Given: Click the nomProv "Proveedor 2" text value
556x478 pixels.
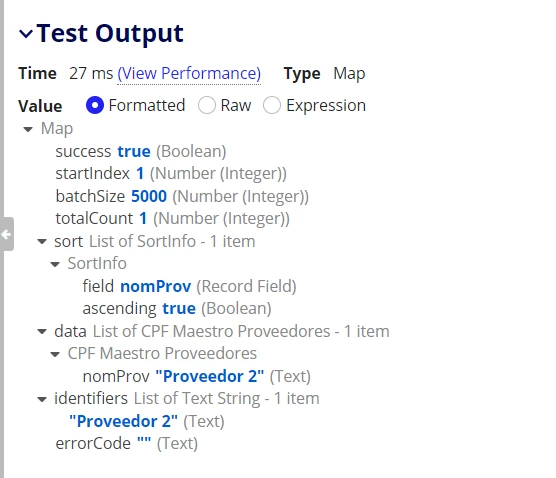Looking at the screenshot, I should pos(210,377).
